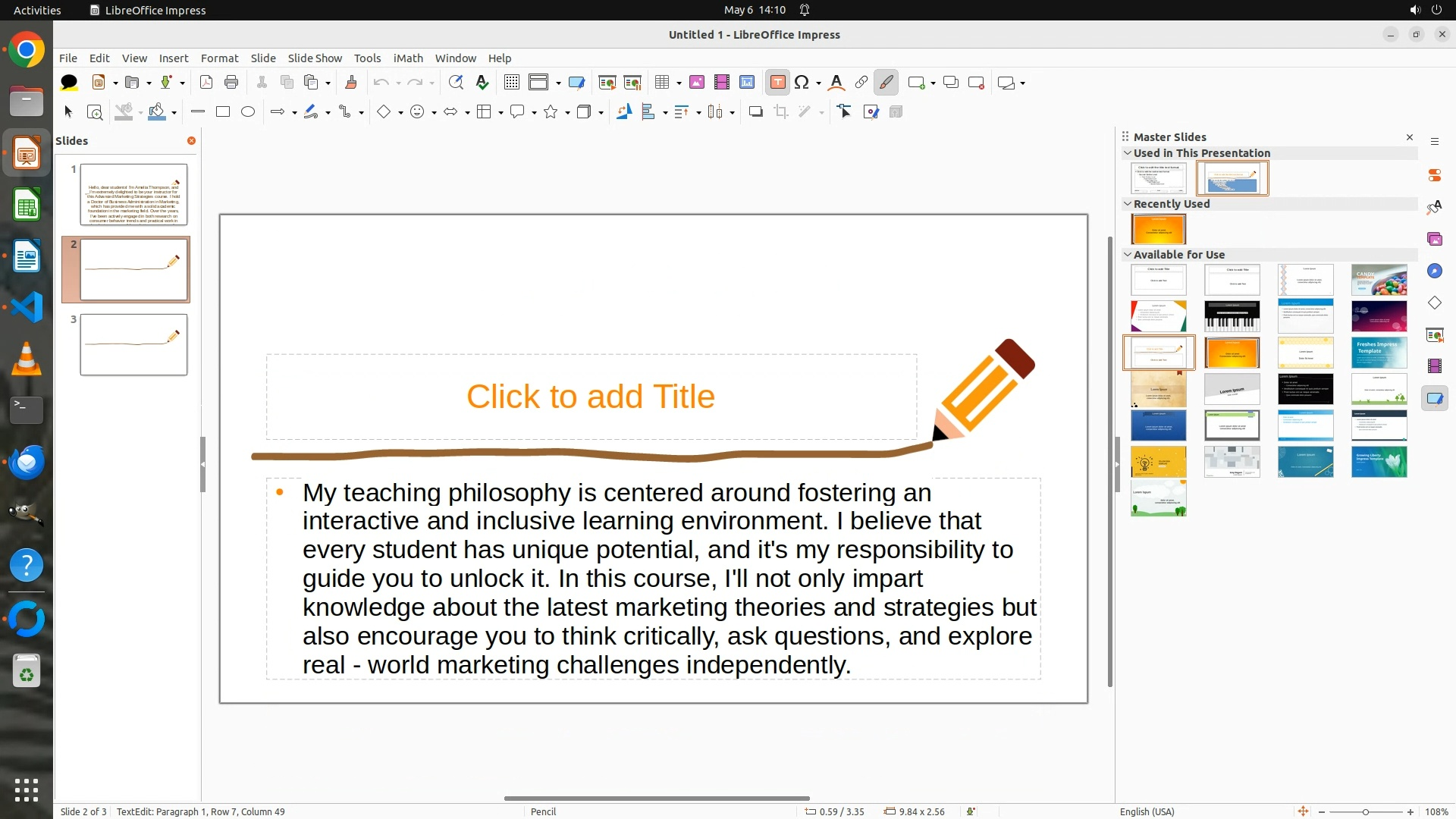The width and height of the screenshot is (1456, 819).
Task: Open the Format menu
Action: click(219, 58)
